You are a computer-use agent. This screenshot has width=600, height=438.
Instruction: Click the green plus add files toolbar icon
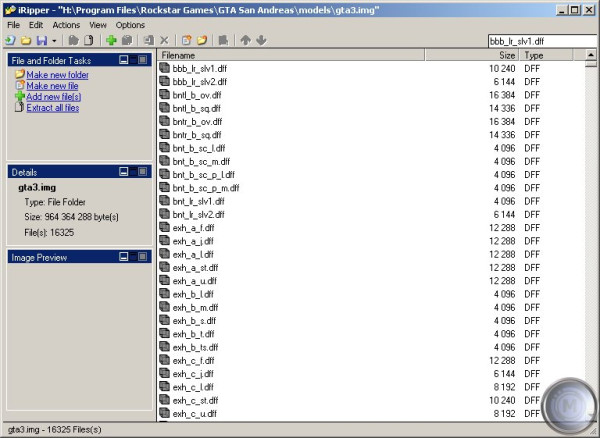coord(112,40)
